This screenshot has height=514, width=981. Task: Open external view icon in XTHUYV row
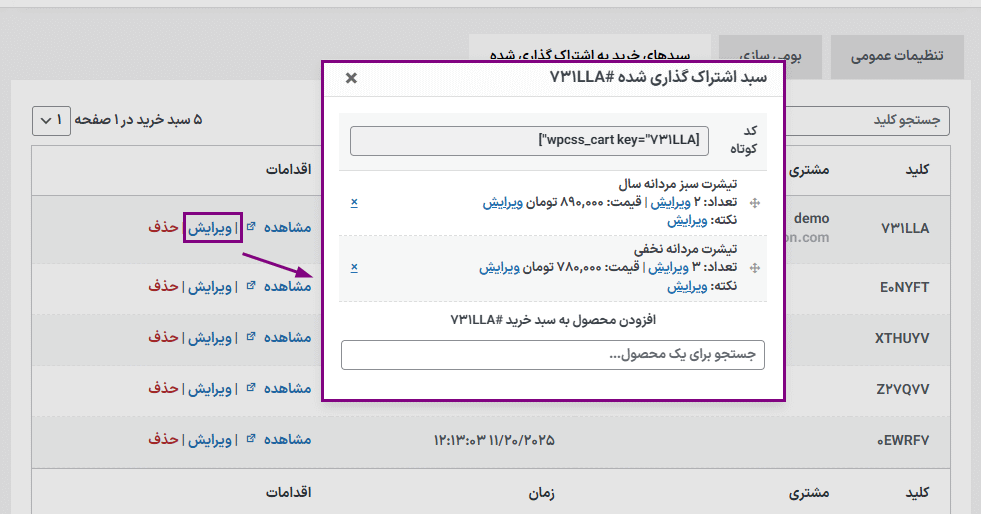point(251,336)
